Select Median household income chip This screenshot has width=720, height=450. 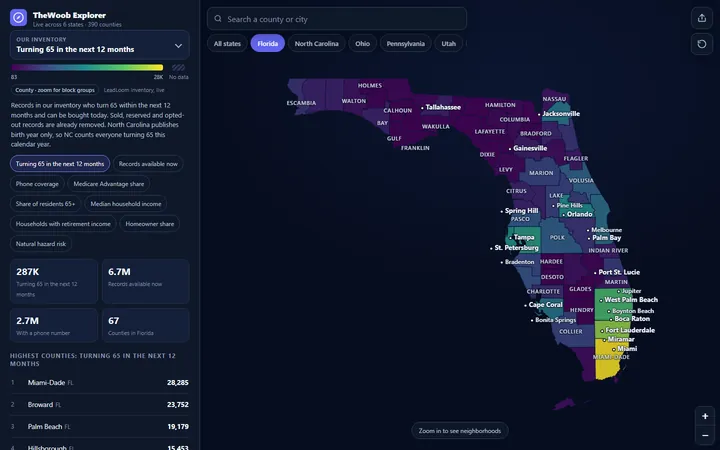point(126,204)
